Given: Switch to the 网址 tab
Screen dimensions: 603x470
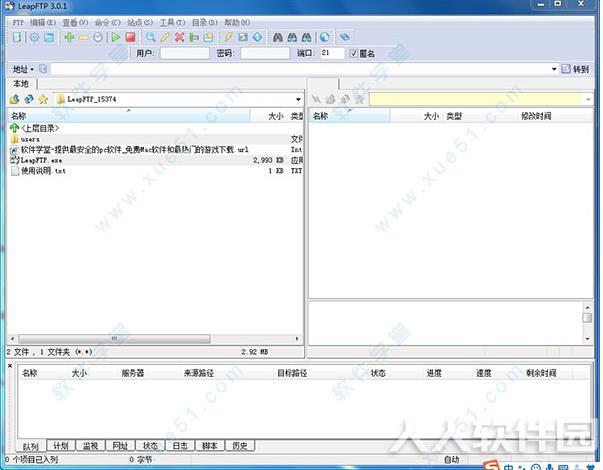Looking at the screenshot, I should [x=120, y=445].
